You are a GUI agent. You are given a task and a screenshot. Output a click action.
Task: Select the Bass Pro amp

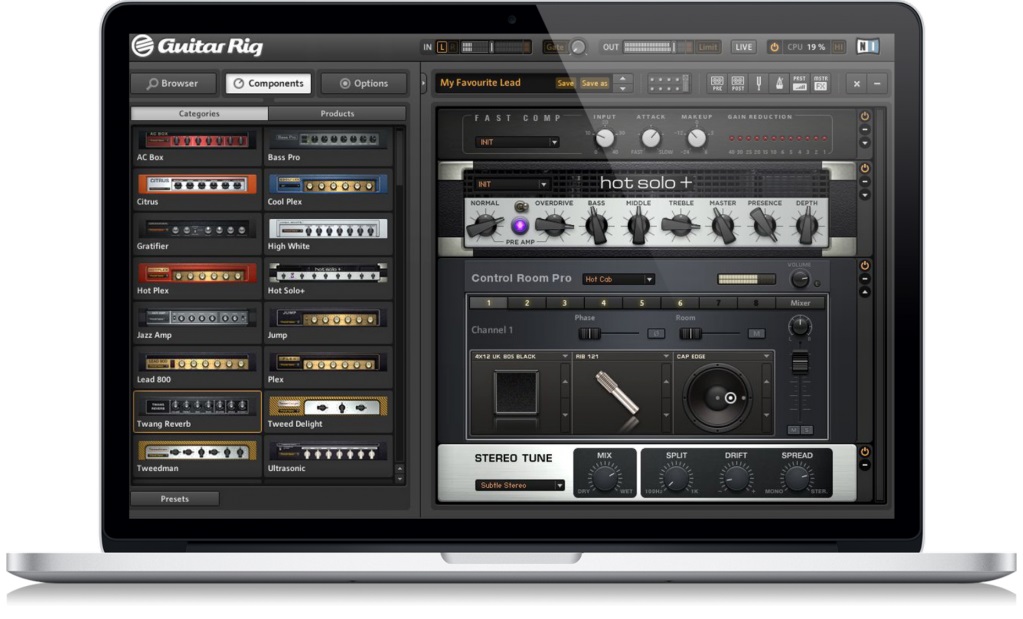pos(328,146)
